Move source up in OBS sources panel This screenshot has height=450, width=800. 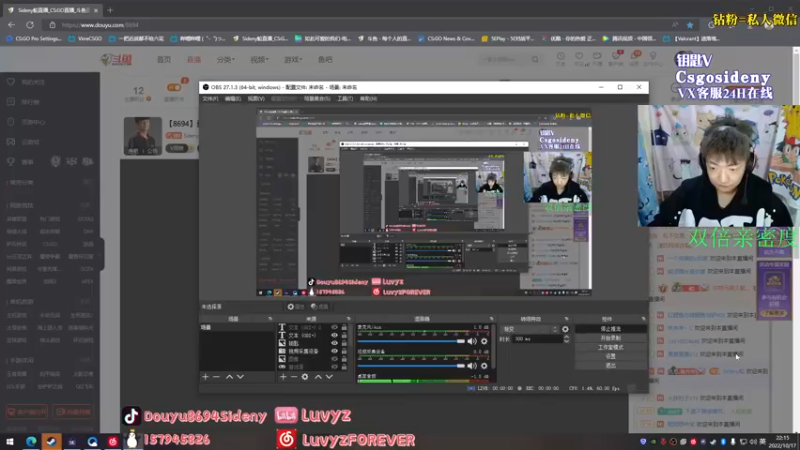[x=318, y=377]
